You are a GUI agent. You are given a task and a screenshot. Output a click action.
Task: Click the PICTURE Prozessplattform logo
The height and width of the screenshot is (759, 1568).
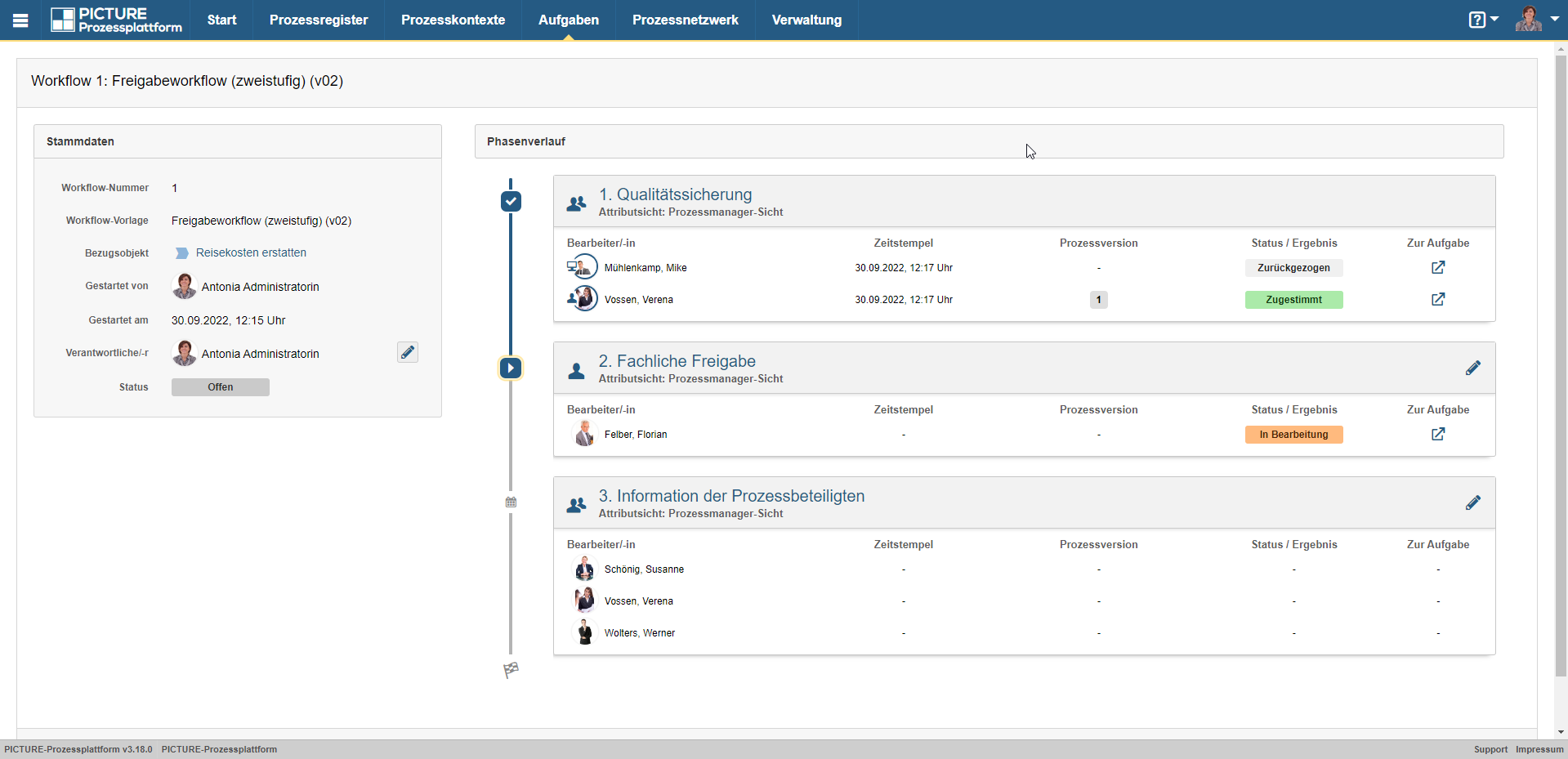[x=116, y=20]
